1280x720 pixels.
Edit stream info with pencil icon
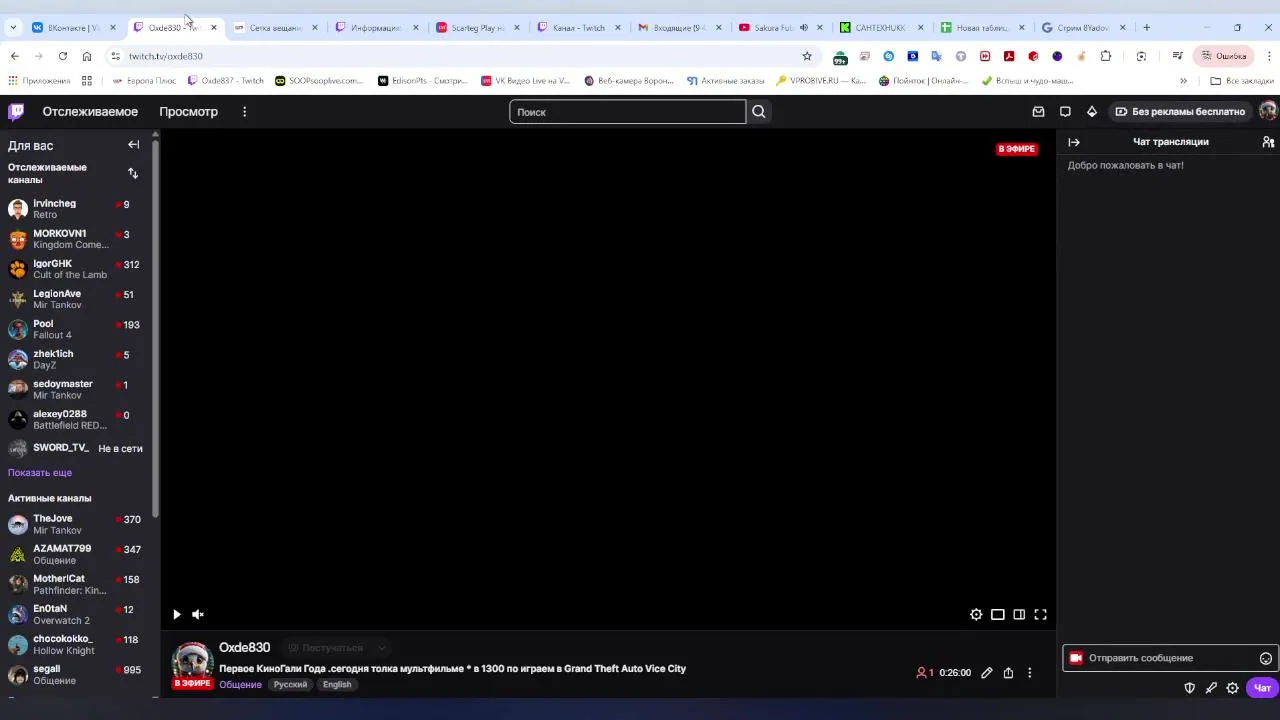pyautogui.click(x=987, y=673)
